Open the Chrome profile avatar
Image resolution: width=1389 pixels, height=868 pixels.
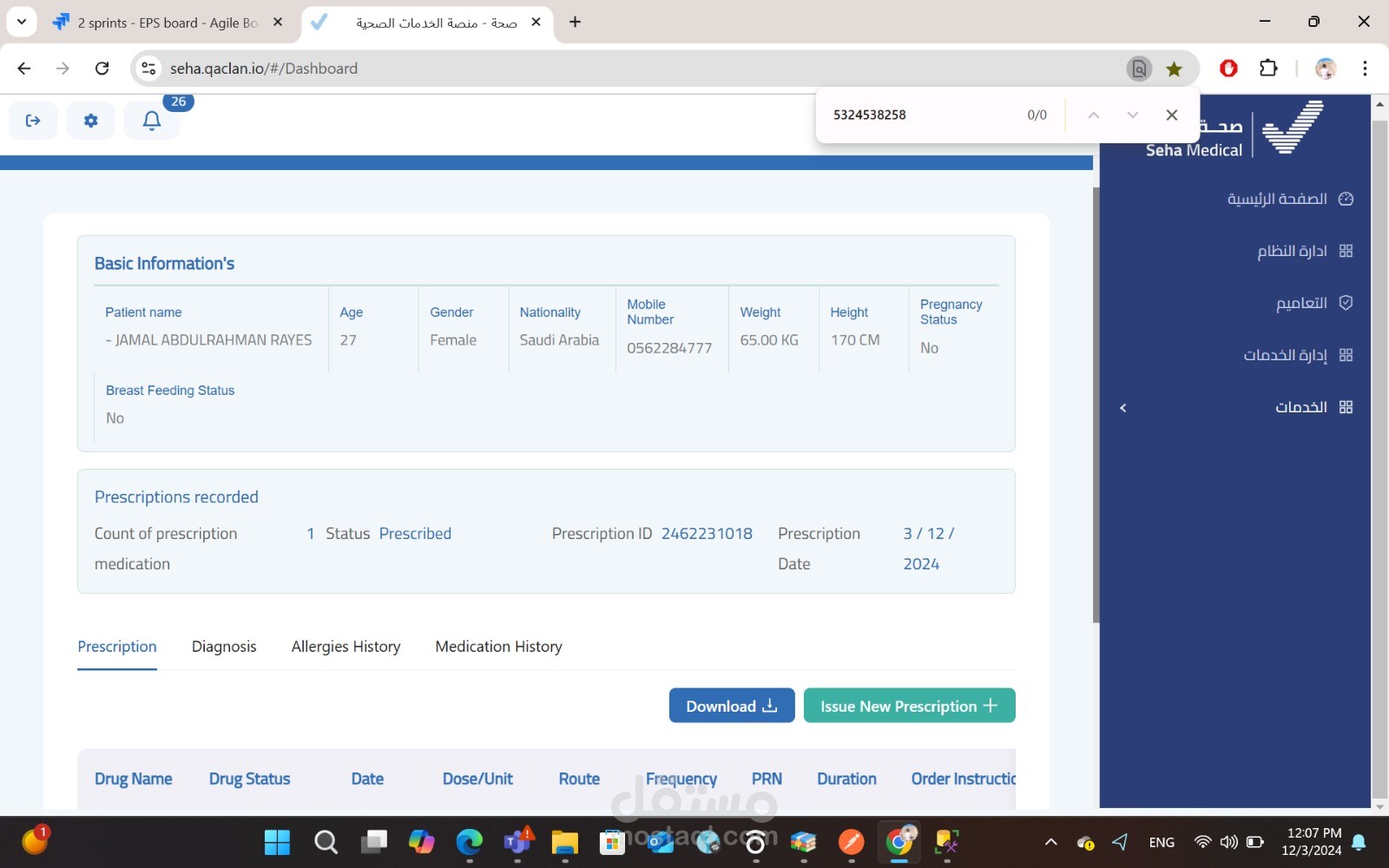tap(1326, 69)
